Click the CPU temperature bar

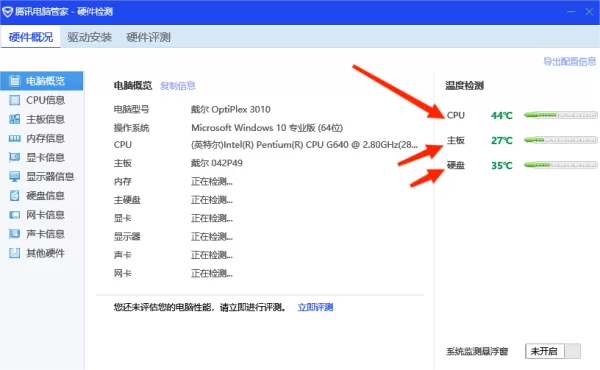pos(561,115)
